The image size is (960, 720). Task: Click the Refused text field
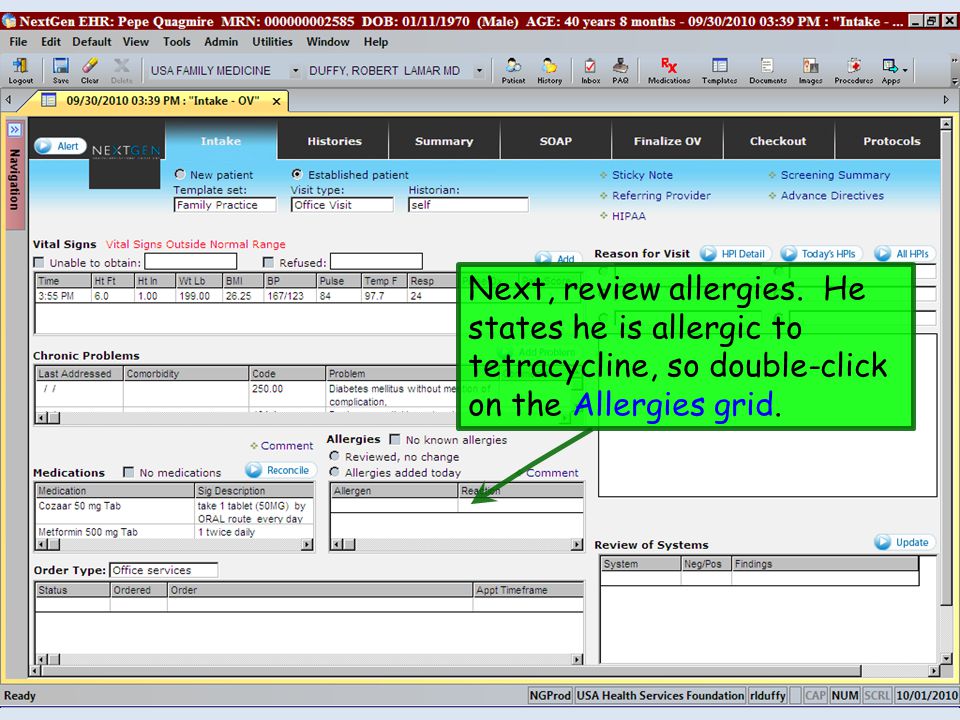click(376, 262)
